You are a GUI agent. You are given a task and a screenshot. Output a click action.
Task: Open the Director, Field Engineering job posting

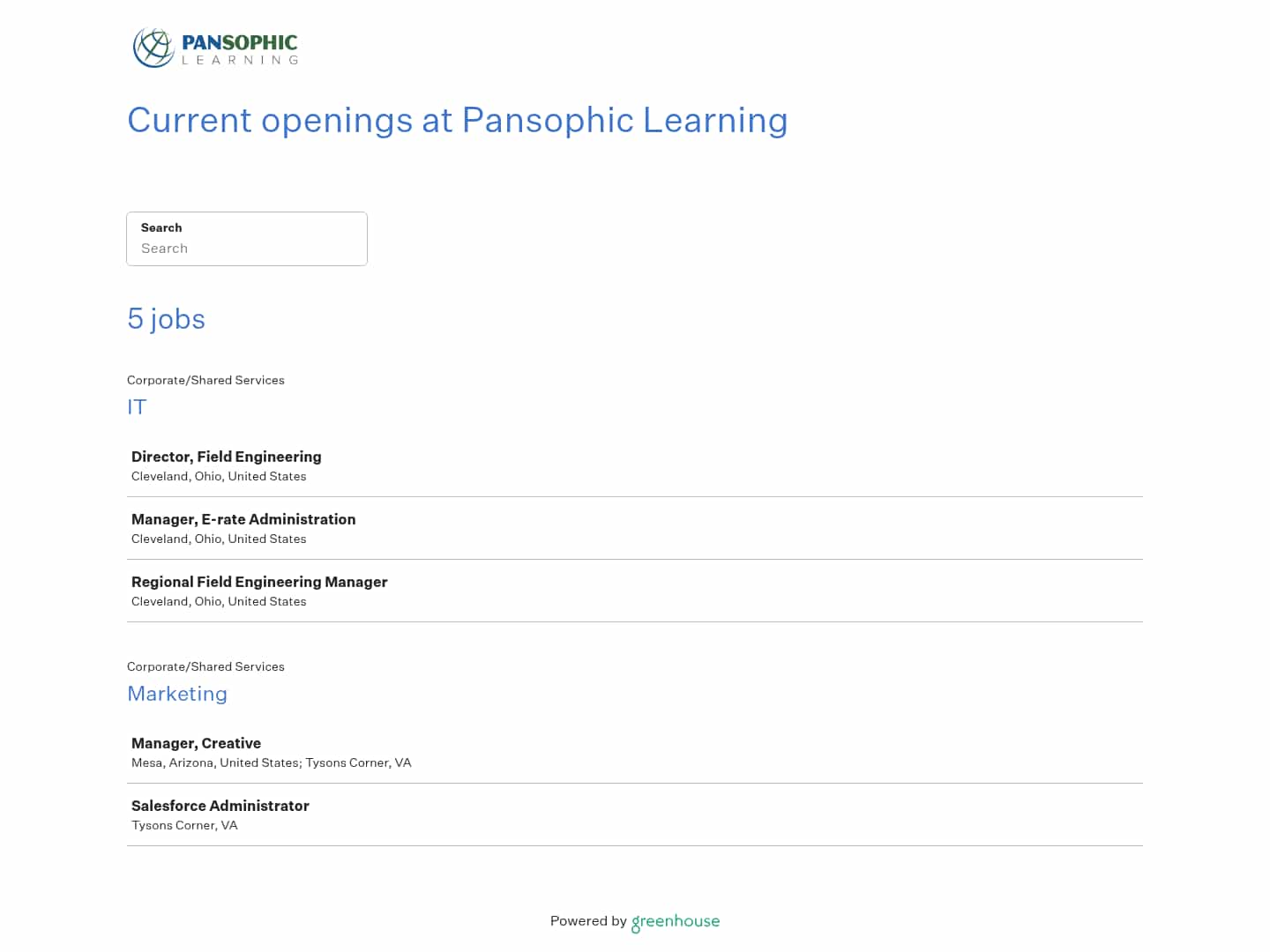pos(226,457)
